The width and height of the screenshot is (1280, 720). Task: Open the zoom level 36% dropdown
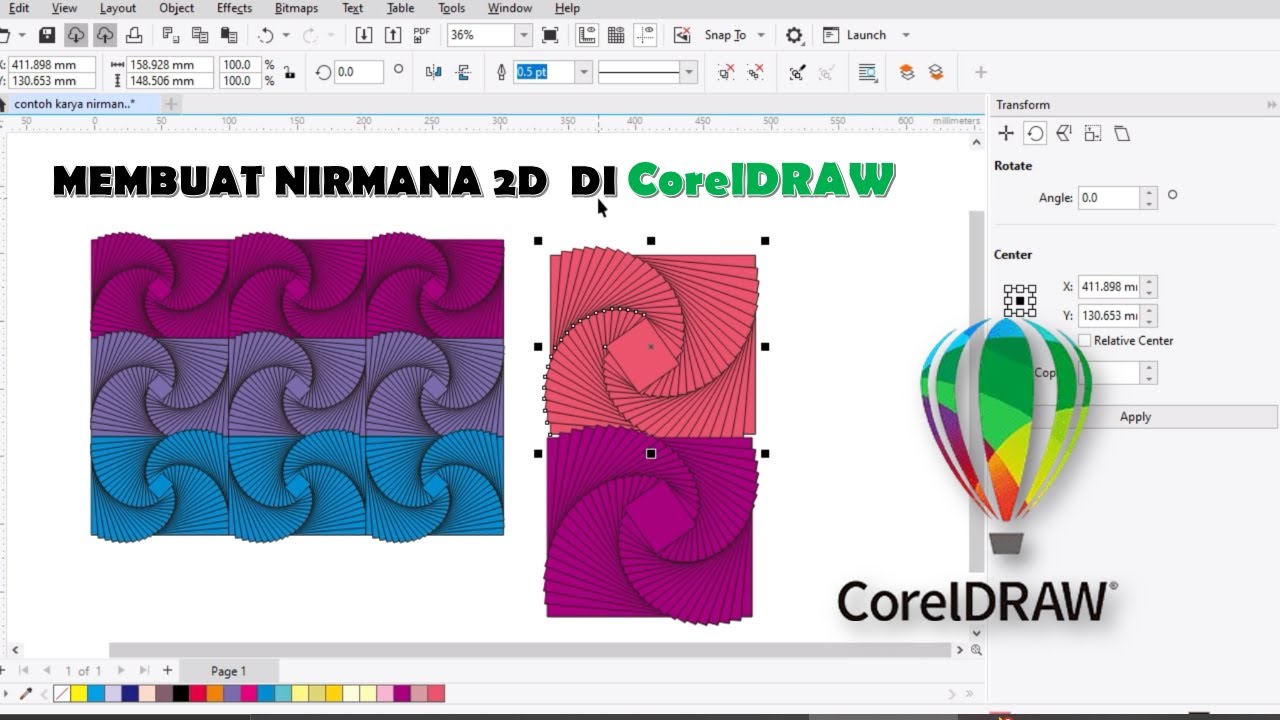coord(523,35)
